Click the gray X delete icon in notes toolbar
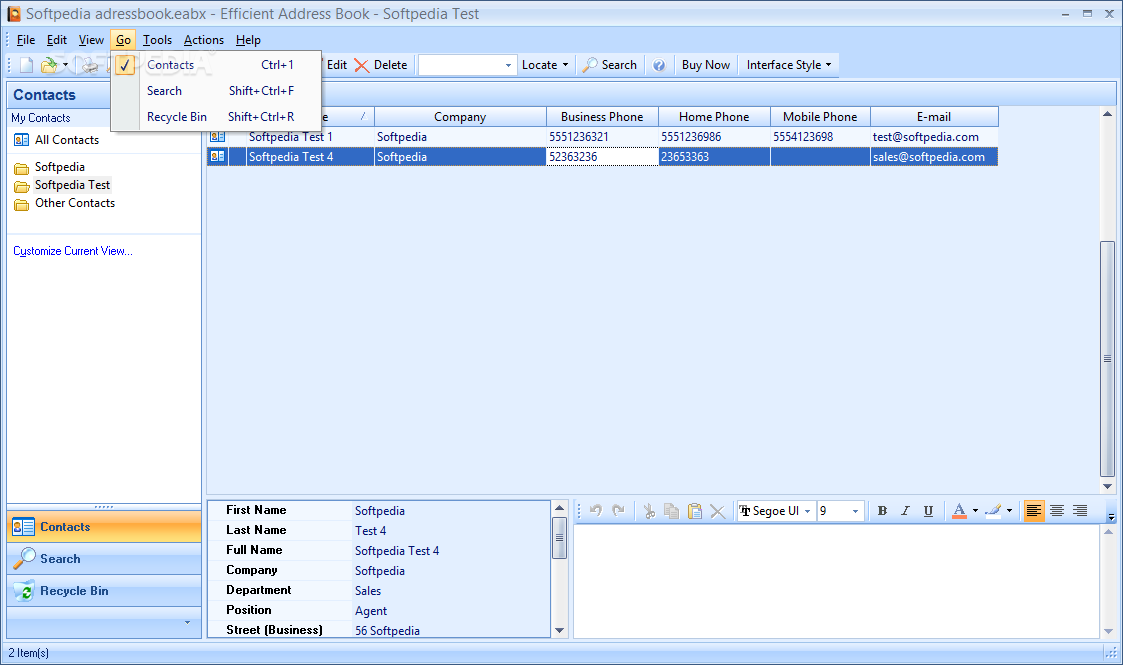This screenshot has height=665, width=1123. (717, 511)
